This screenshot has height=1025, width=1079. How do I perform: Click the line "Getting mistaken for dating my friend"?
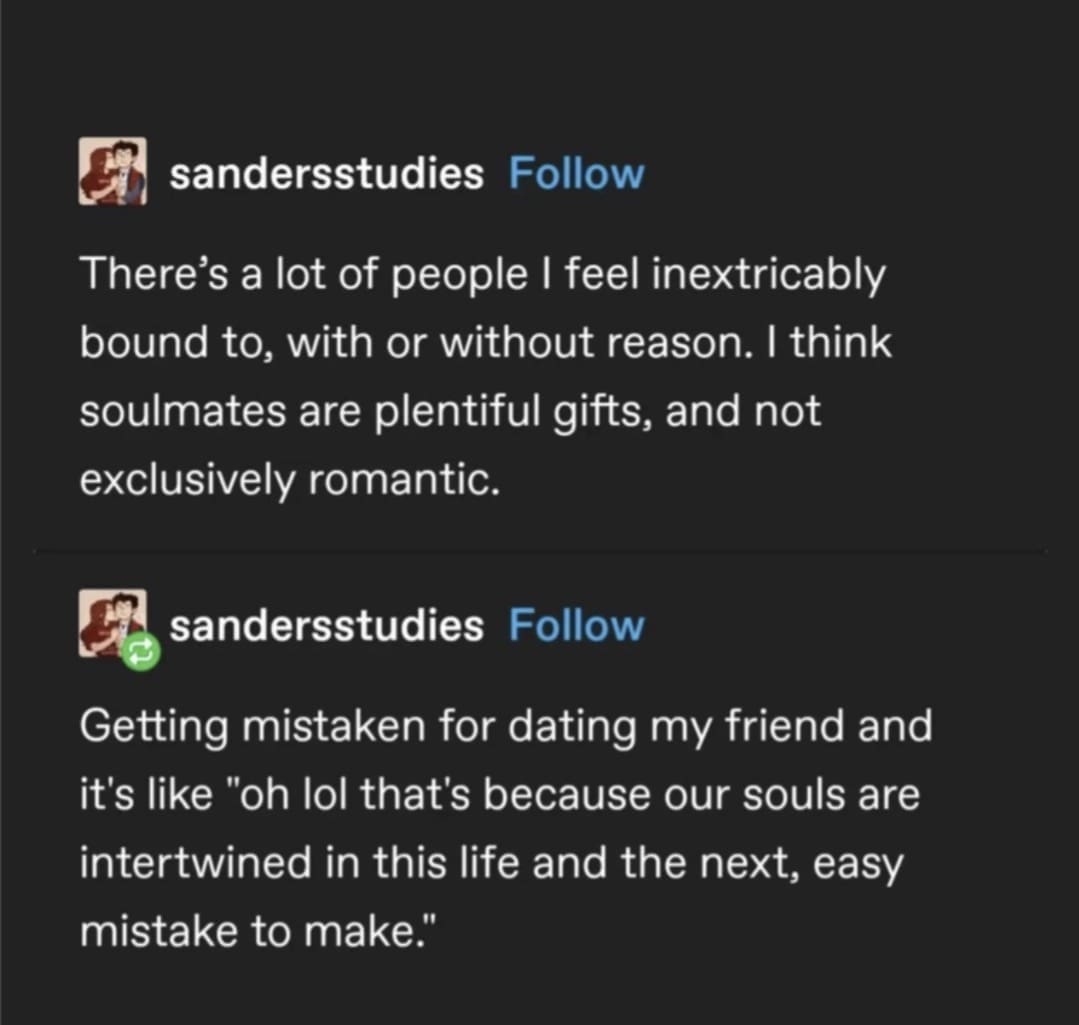[x=505, y=725]
